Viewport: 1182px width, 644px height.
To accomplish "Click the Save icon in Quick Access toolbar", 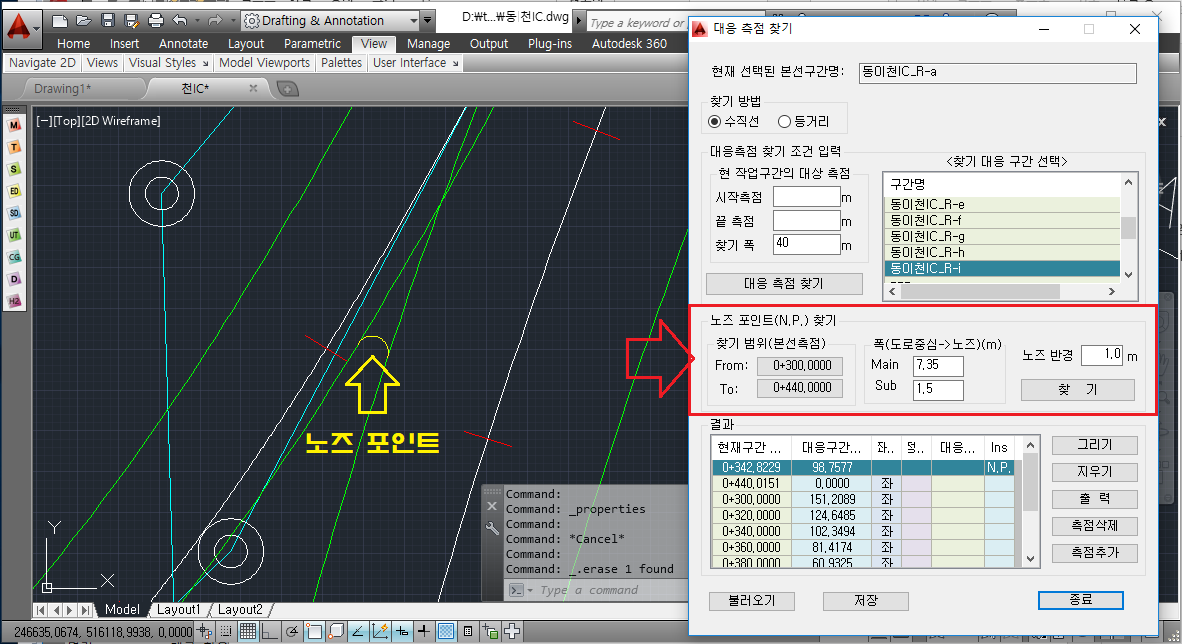I will pyautogui.click(x=107, y=20).
